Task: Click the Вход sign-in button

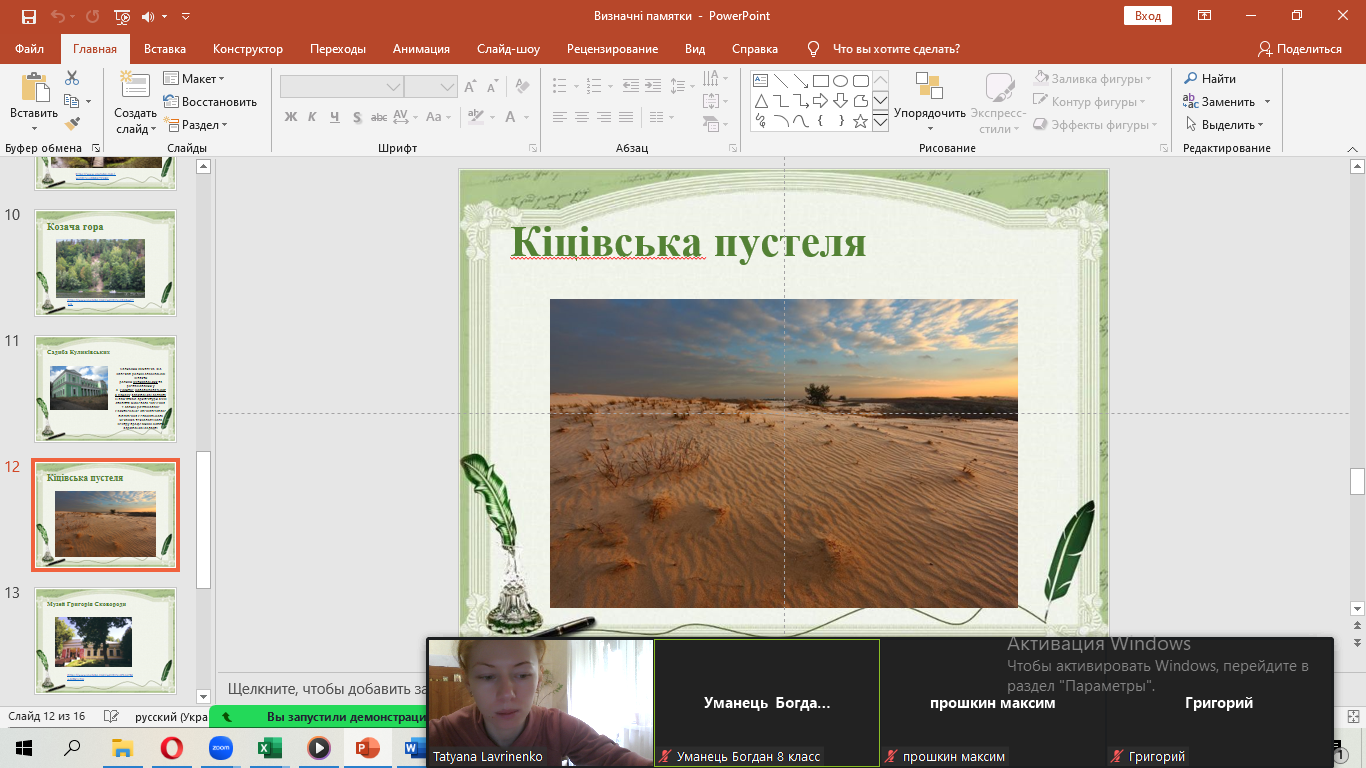Action: click(1148, 16)
